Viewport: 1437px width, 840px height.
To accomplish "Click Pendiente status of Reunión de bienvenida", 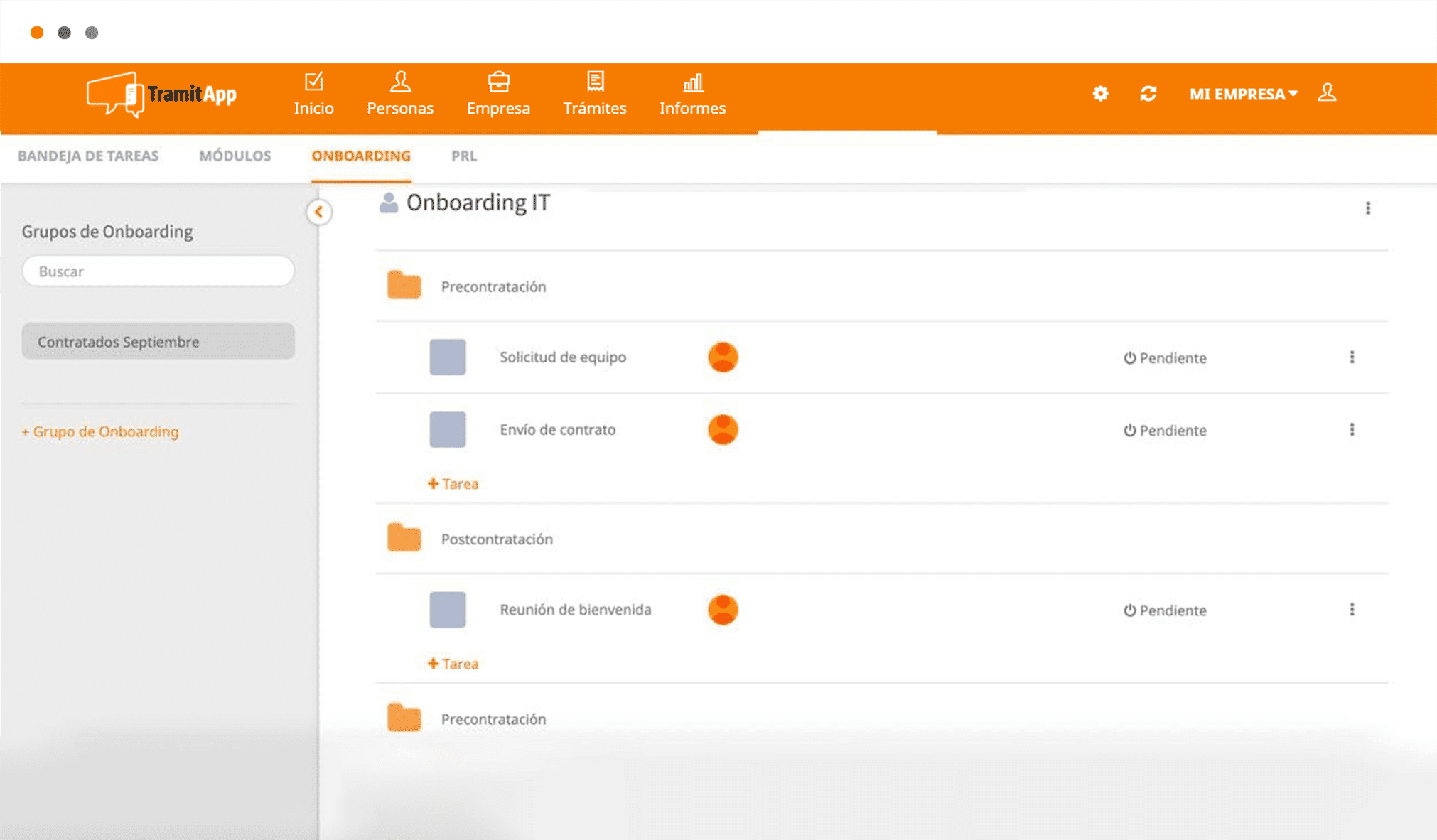I will [1165, 610].
